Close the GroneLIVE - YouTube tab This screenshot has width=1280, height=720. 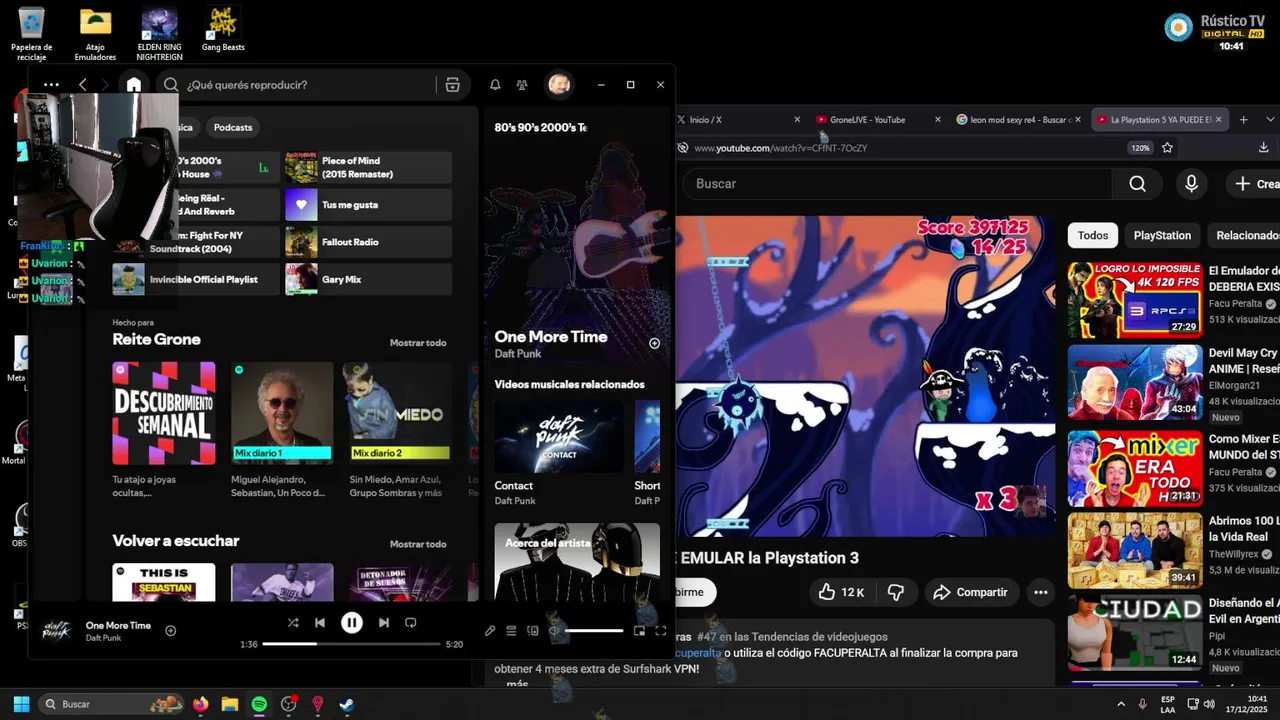click(x=938, y=120)
